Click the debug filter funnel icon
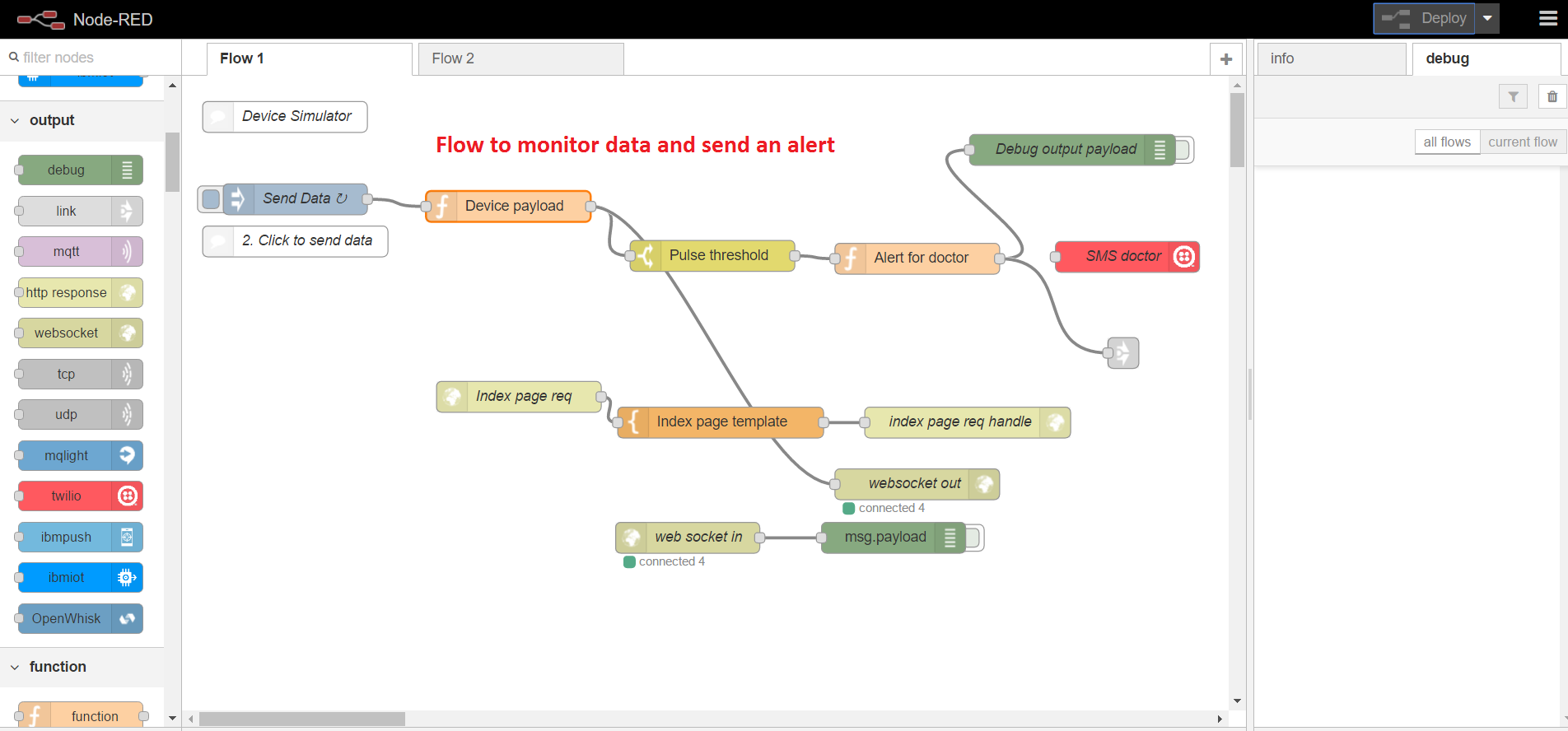 click(1513, 96)
